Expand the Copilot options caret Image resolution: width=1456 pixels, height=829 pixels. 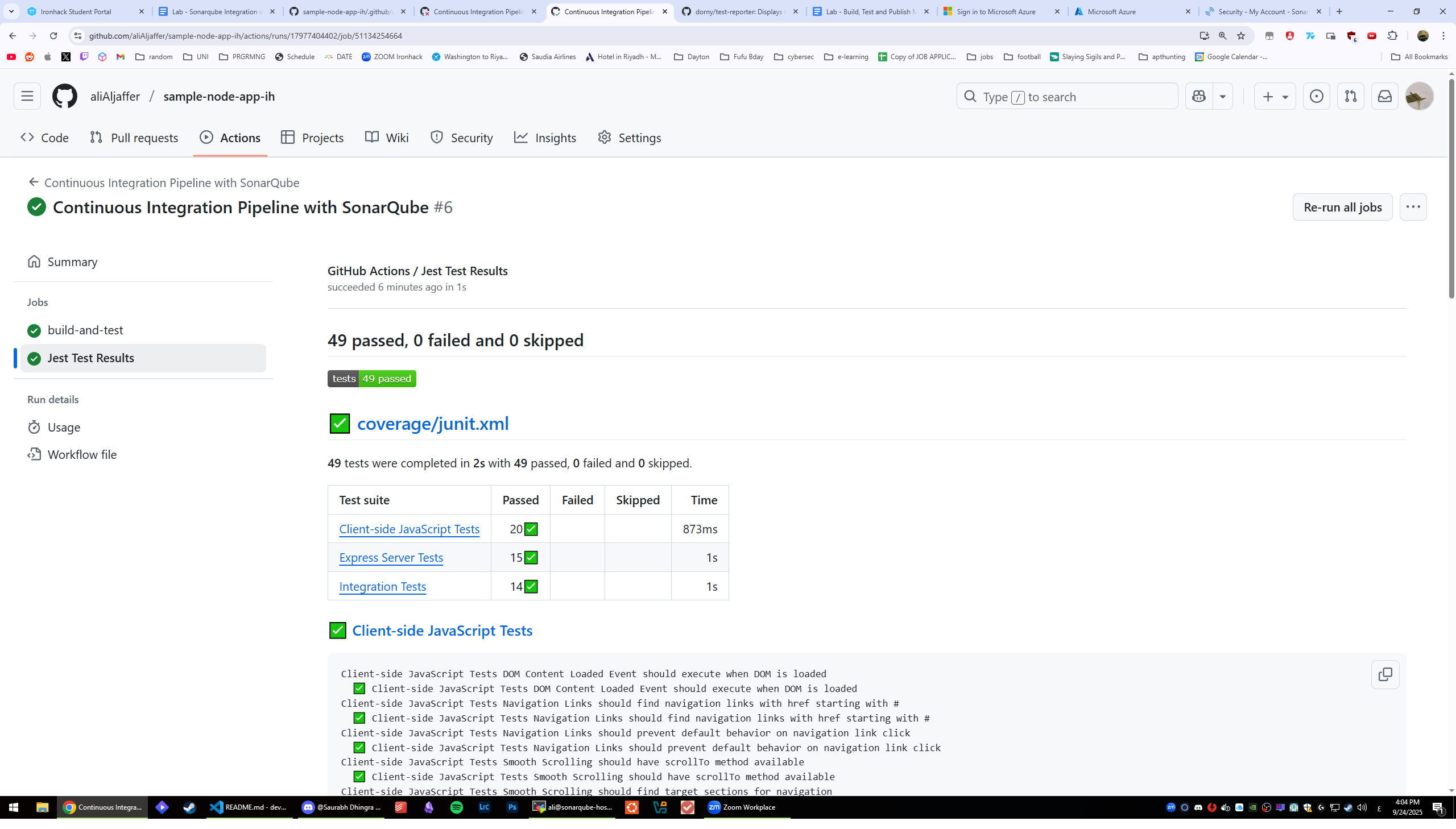(1223, 96)
